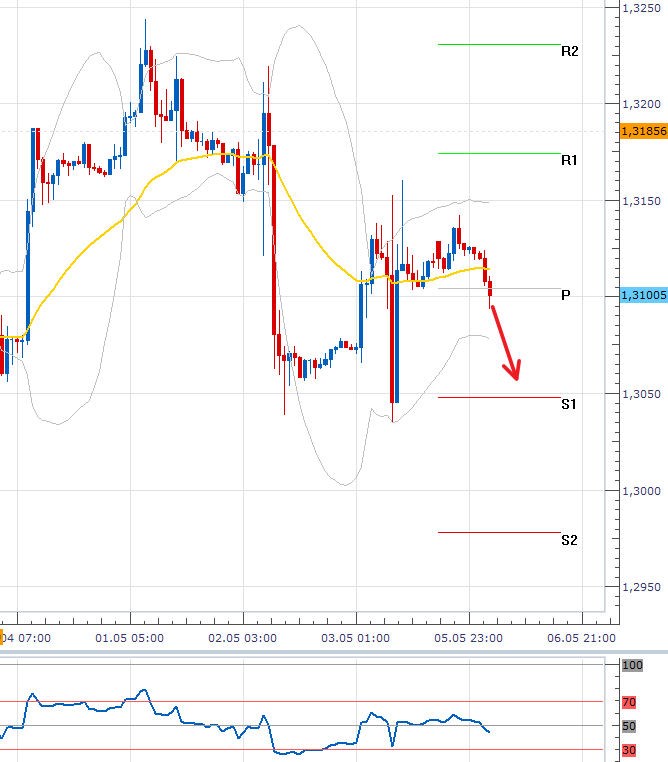Click the 1,3000 price axis label

pyautogui.click(x=641, y=491)
